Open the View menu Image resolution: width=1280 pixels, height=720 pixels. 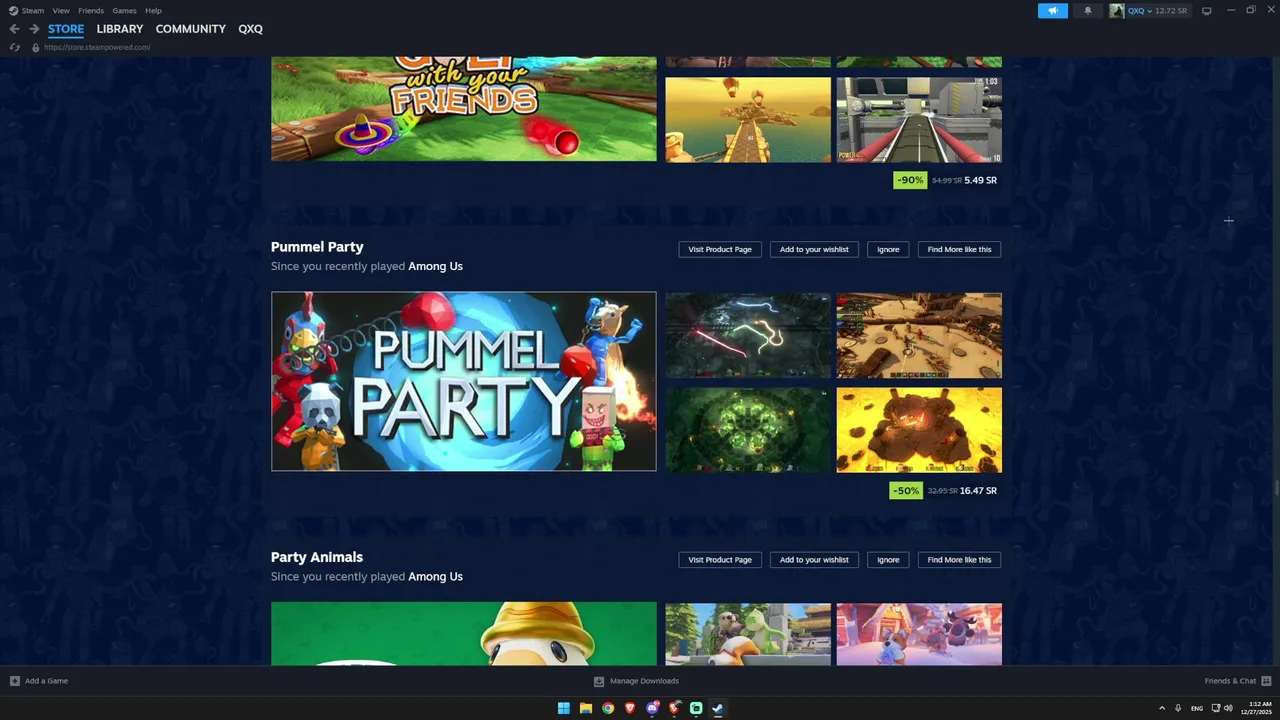point(61,10)
